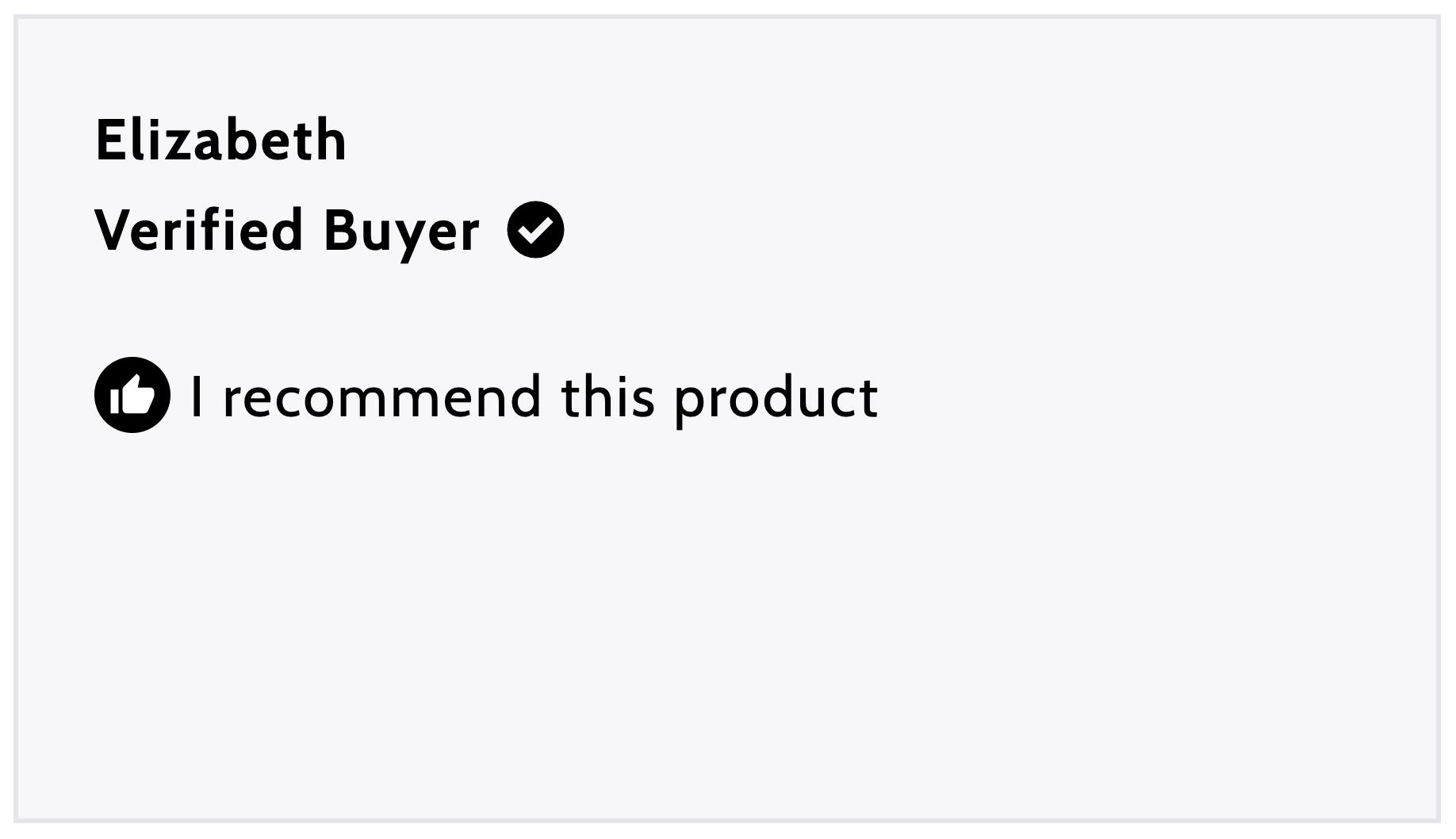Click the word "product" in the recommendation
Viewport: 1456px width, 839px height.
click(776, 400)
